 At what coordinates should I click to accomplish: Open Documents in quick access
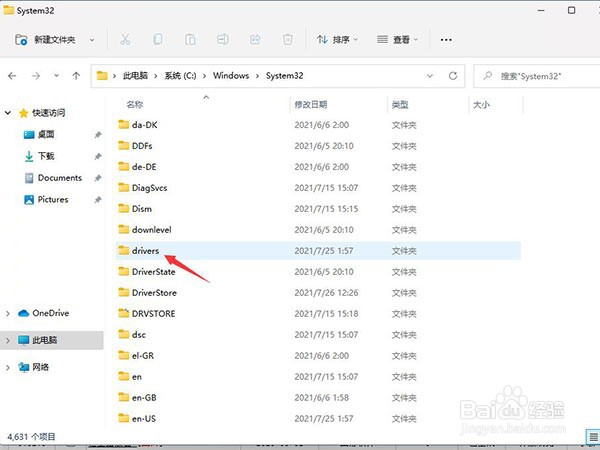pyautogui.click(x=53, y=178)
